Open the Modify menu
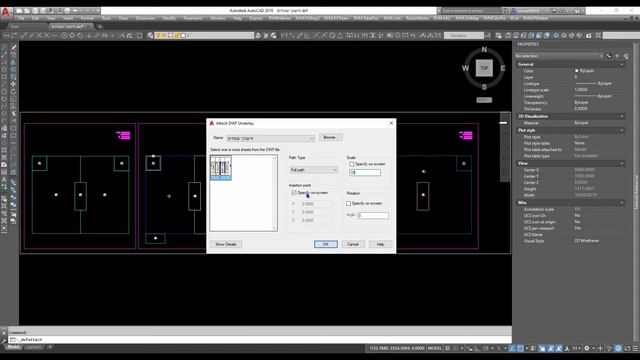Viewport: 640px width, 360px height. click(x=169, y=18)
